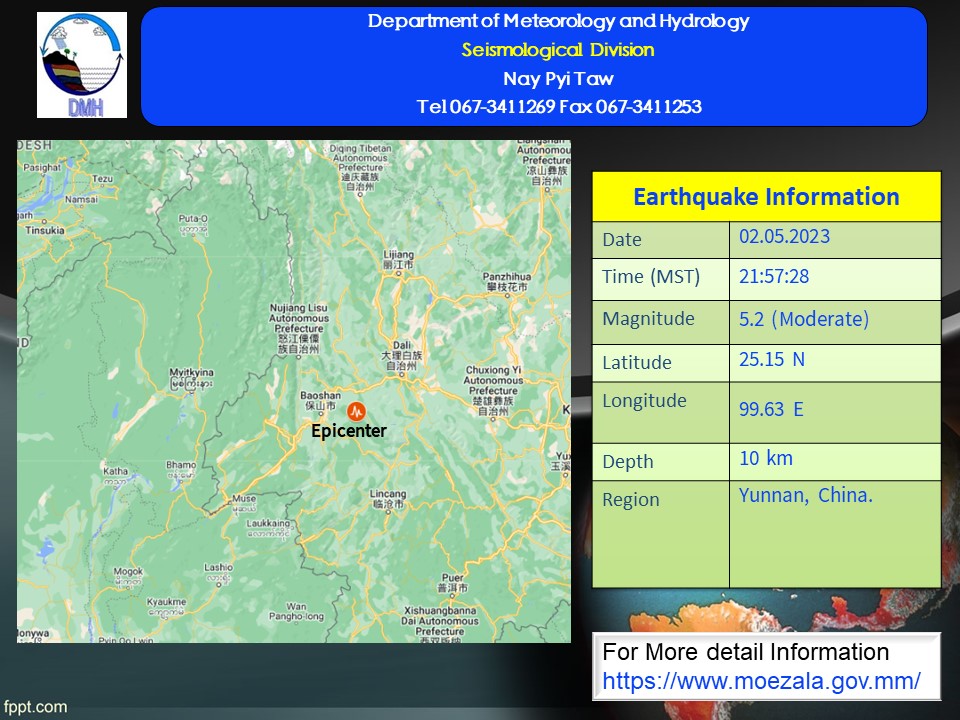Click Bhamo town label on map
The image size is (960, 720).
click(x=181, y=470)
